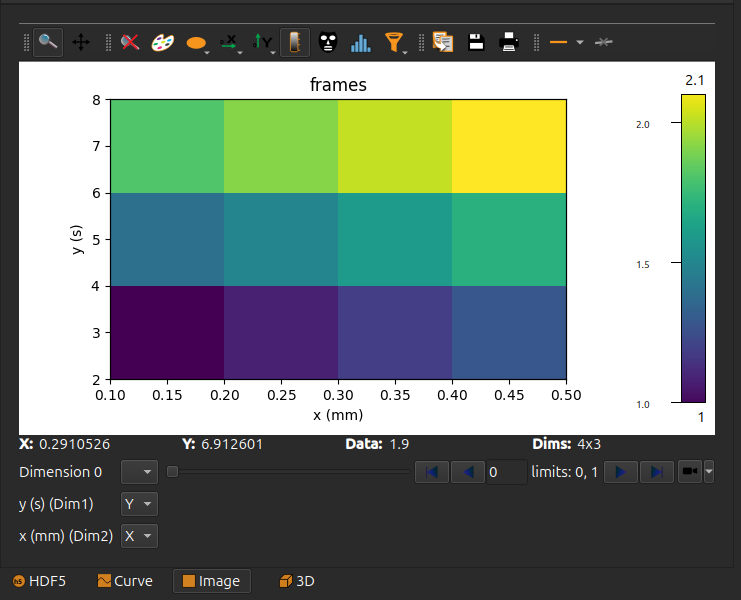Viewport: 741px width, 600px height.
Task: Click the Dimension 0 frame slider
Action: click(x=288, y=472)
